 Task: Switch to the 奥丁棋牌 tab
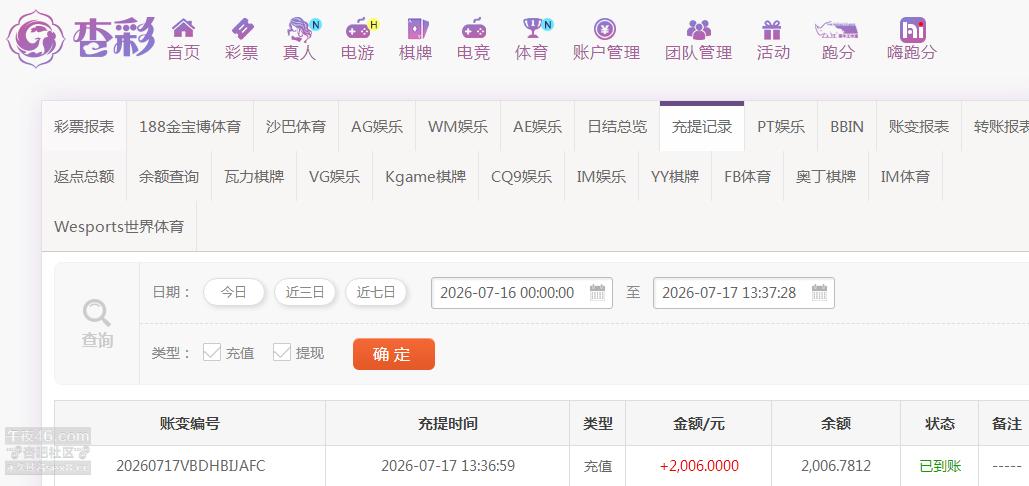click(826, 176)
